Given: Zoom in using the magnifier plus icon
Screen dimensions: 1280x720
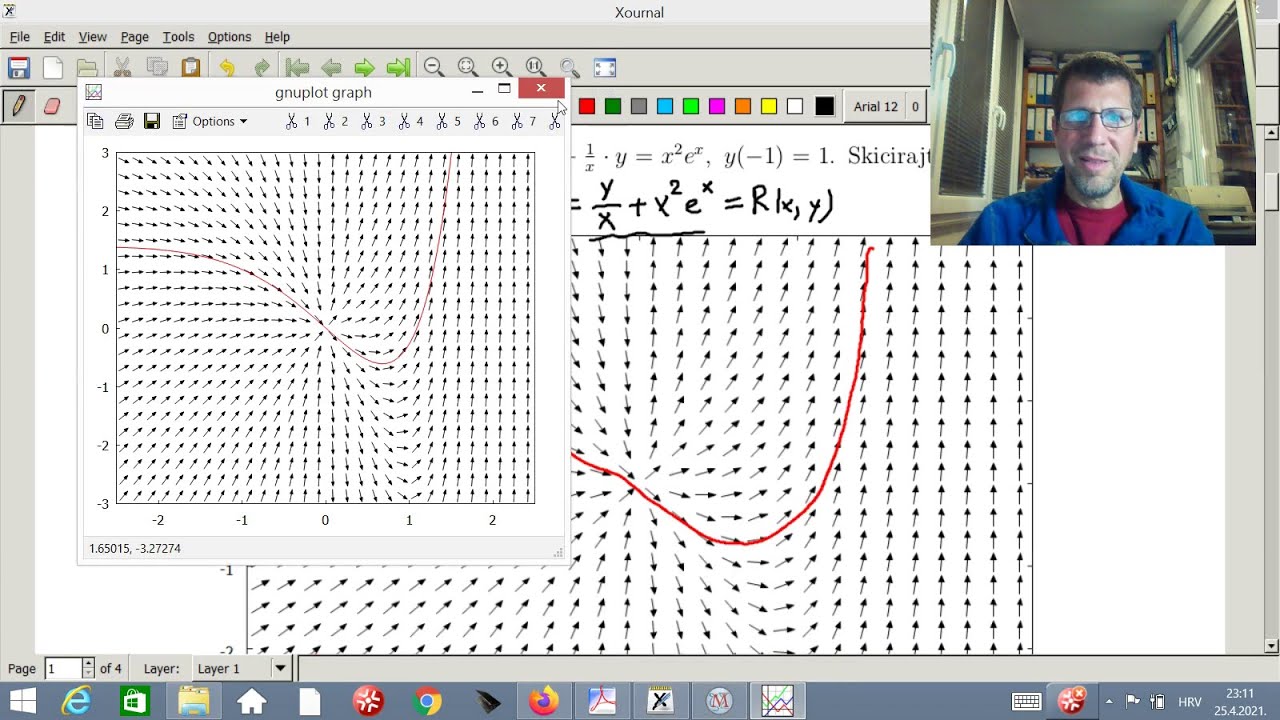Looking at the screenshot, I should 502,68.
